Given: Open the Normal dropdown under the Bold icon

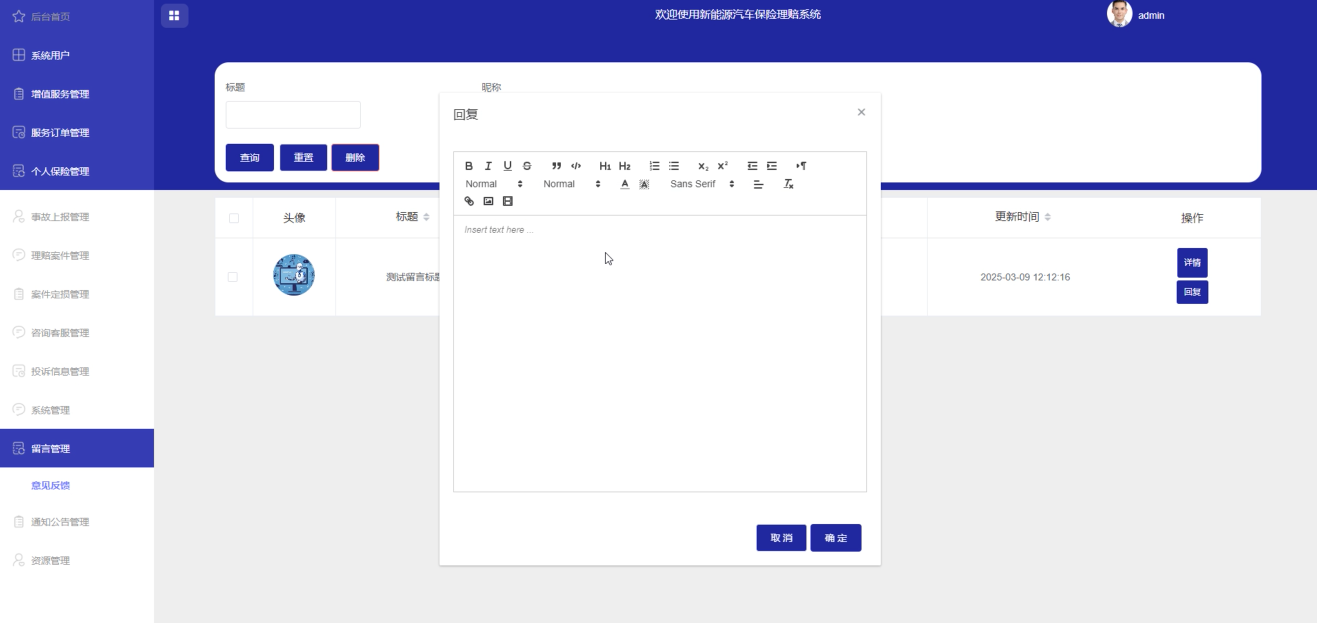Looking at the screenshot, I should [x=494, y=184].
